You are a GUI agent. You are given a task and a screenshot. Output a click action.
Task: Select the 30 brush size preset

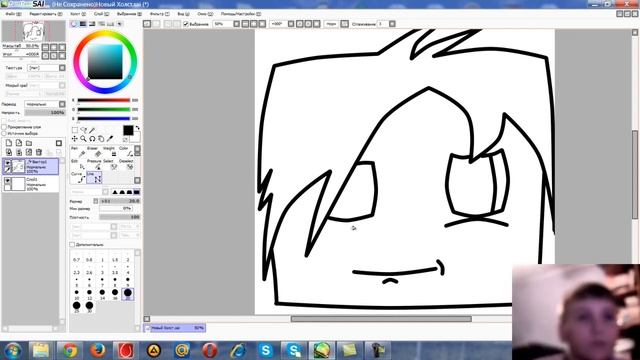pyautogui.click(x=89, y=307)
